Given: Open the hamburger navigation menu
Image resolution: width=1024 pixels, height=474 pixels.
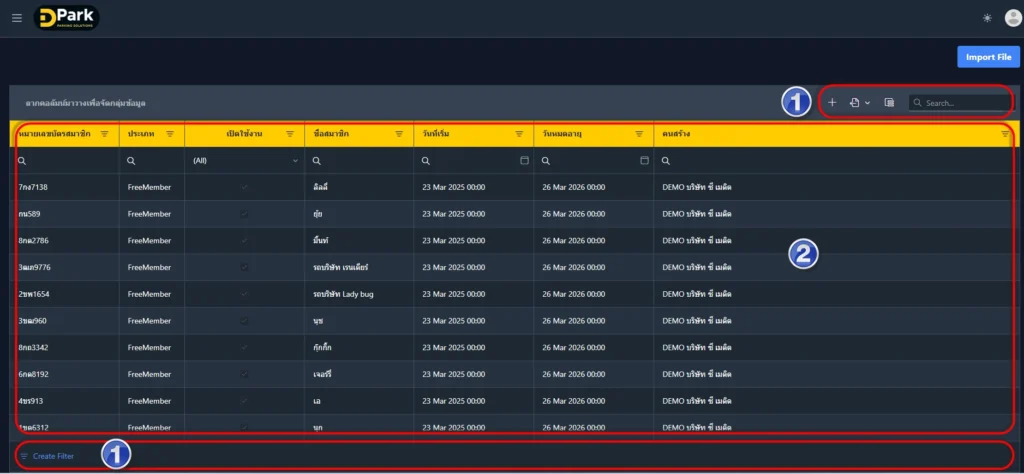Looking at the screenshot, I should coord(16,18).
